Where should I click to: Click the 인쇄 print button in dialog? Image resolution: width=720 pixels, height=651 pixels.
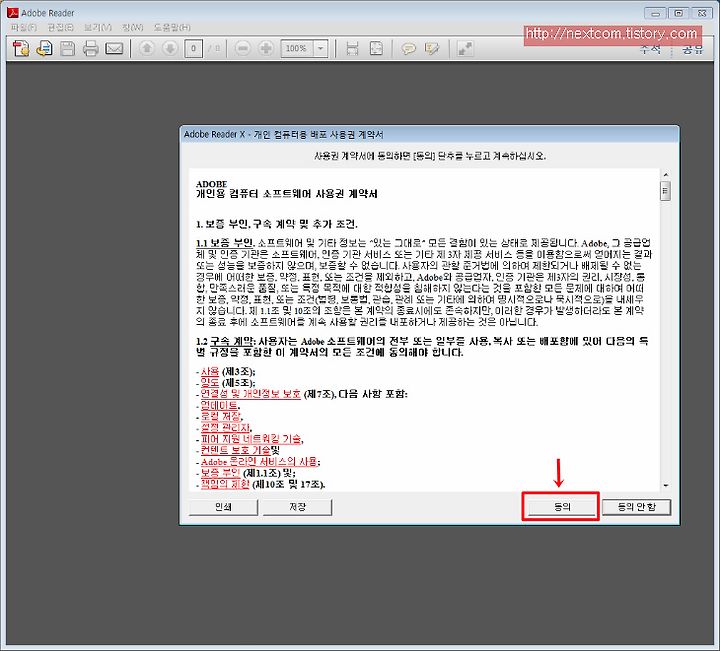point(223,507)
